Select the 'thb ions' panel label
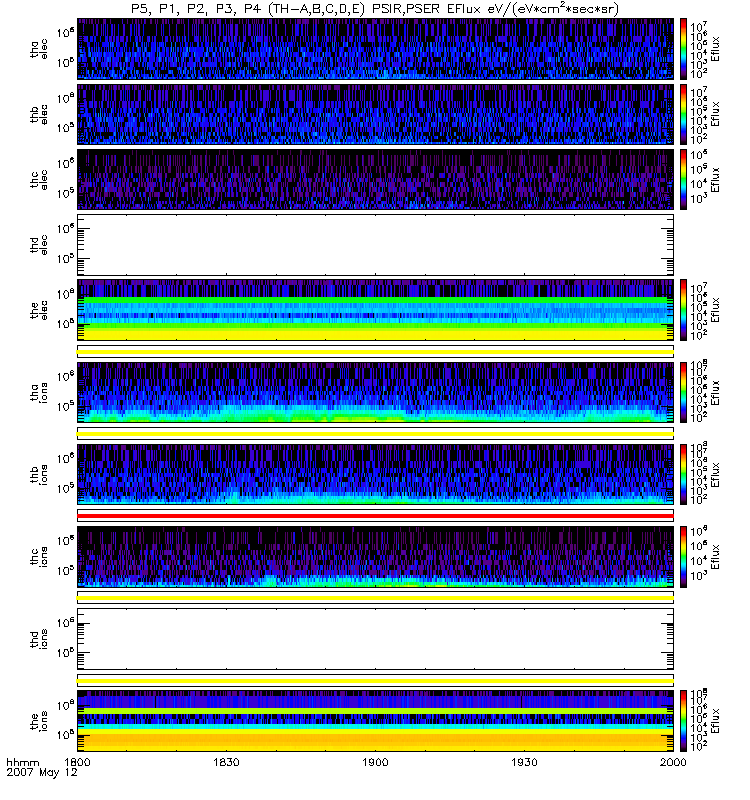 coord(39,474)
